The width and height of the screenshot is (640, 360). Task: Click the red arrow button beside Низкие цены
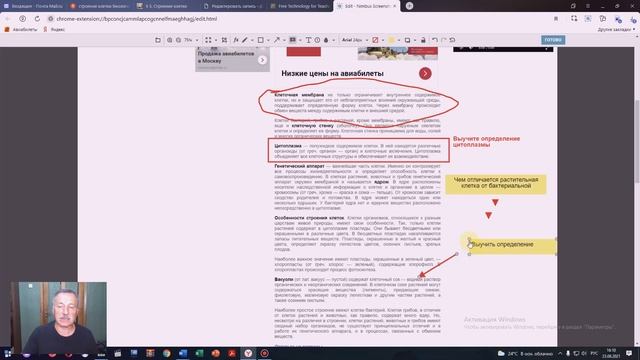click(425, 73)
